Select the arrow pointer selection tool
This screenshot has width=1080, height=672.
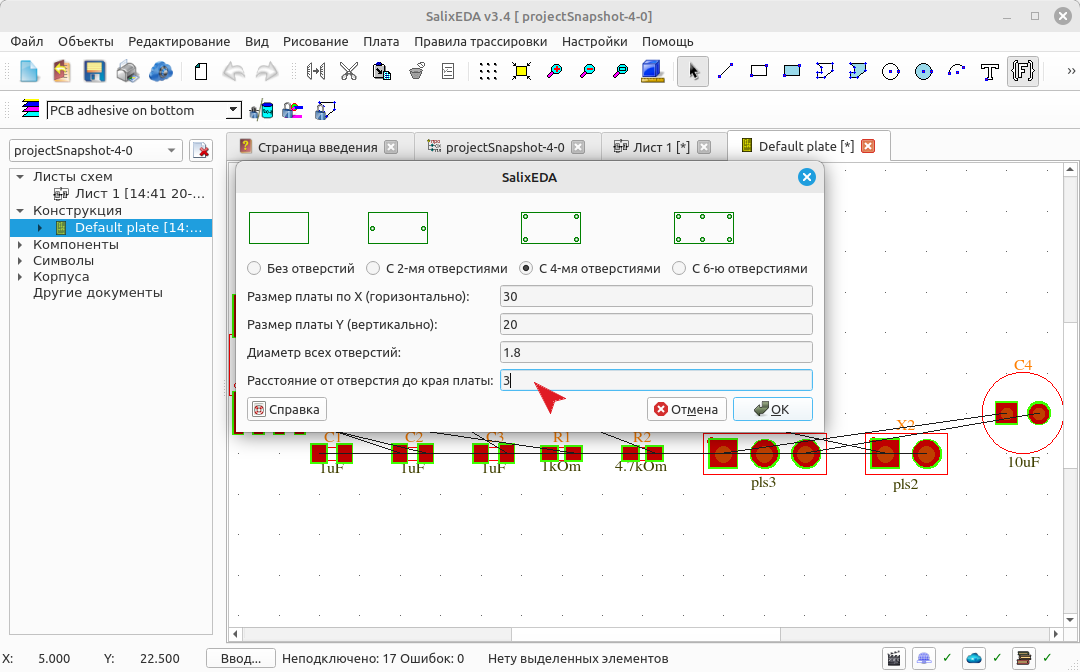(x=693, y=71)
